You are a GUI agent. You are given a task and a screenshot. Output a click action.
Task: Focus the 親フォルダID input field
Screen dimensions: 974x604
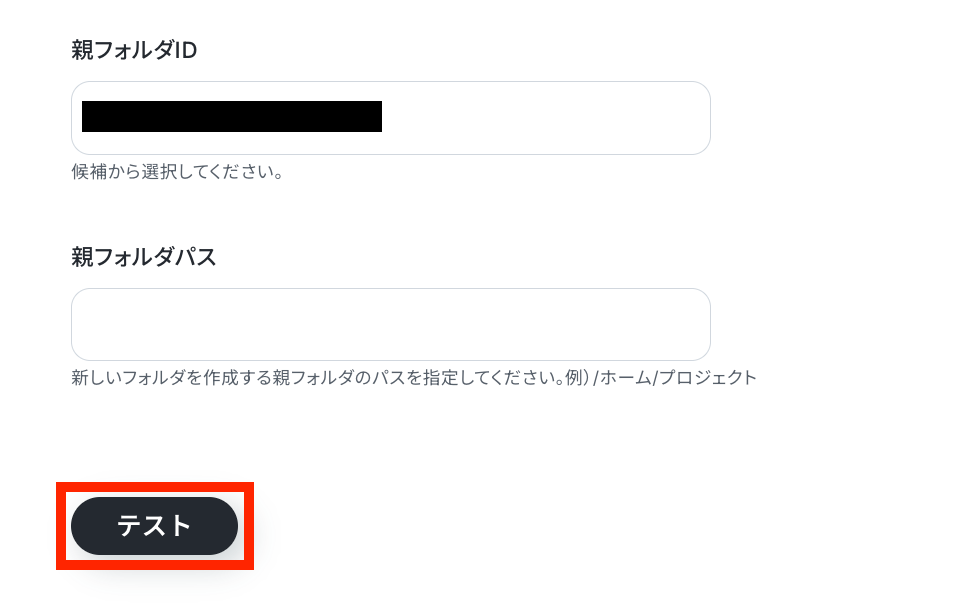click(391, 118)
